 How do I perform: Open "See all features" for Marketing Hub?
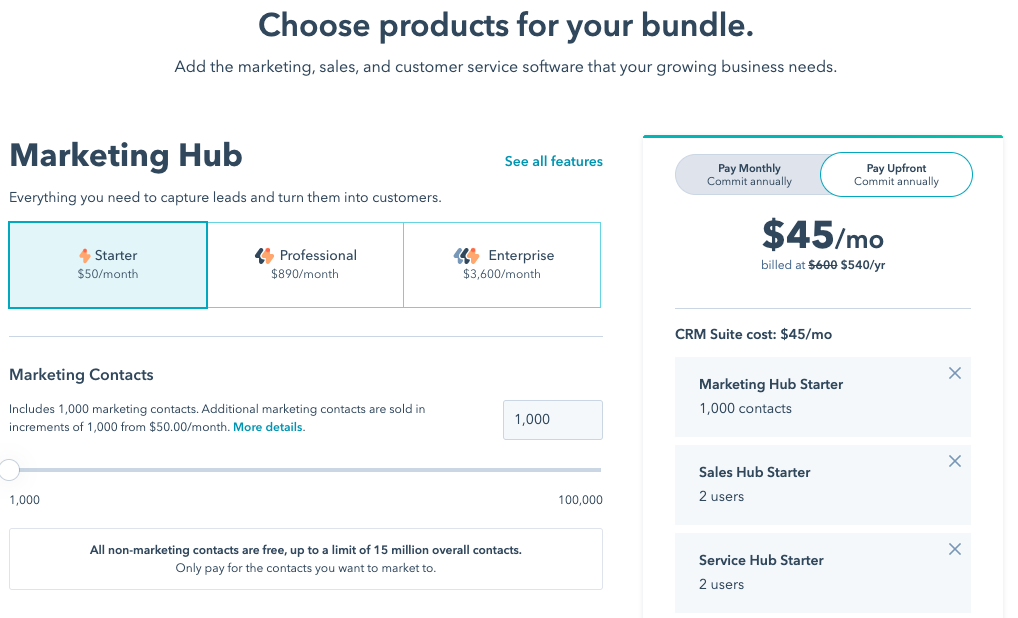553,161
